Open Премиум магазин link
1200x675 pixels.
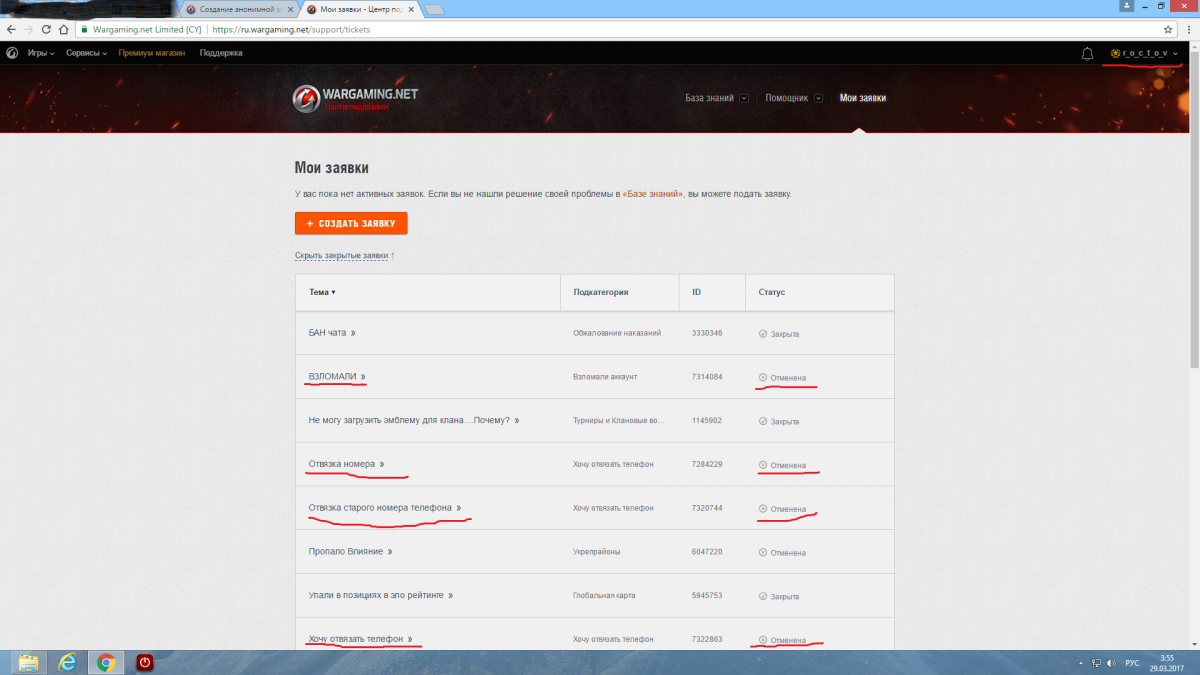[152, 53]
